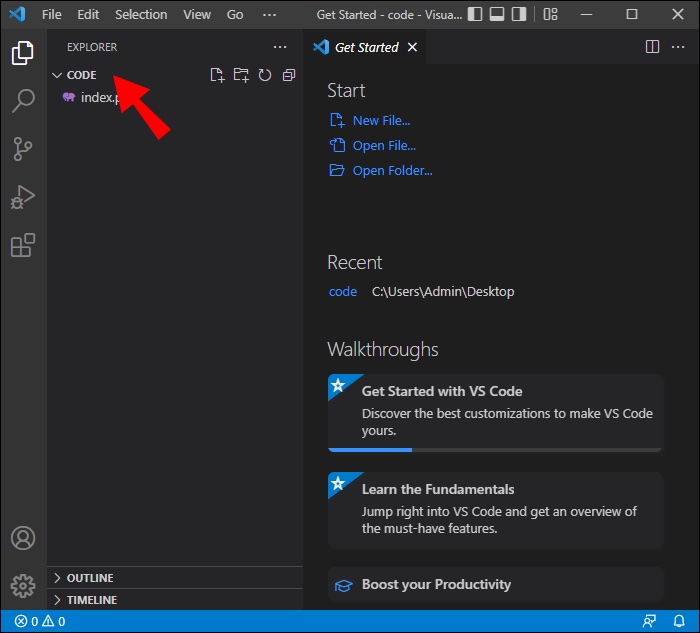Refresh the Explorer file tree
The width and height of the screenshot is (700, 633).
click(x=265, y=75)
